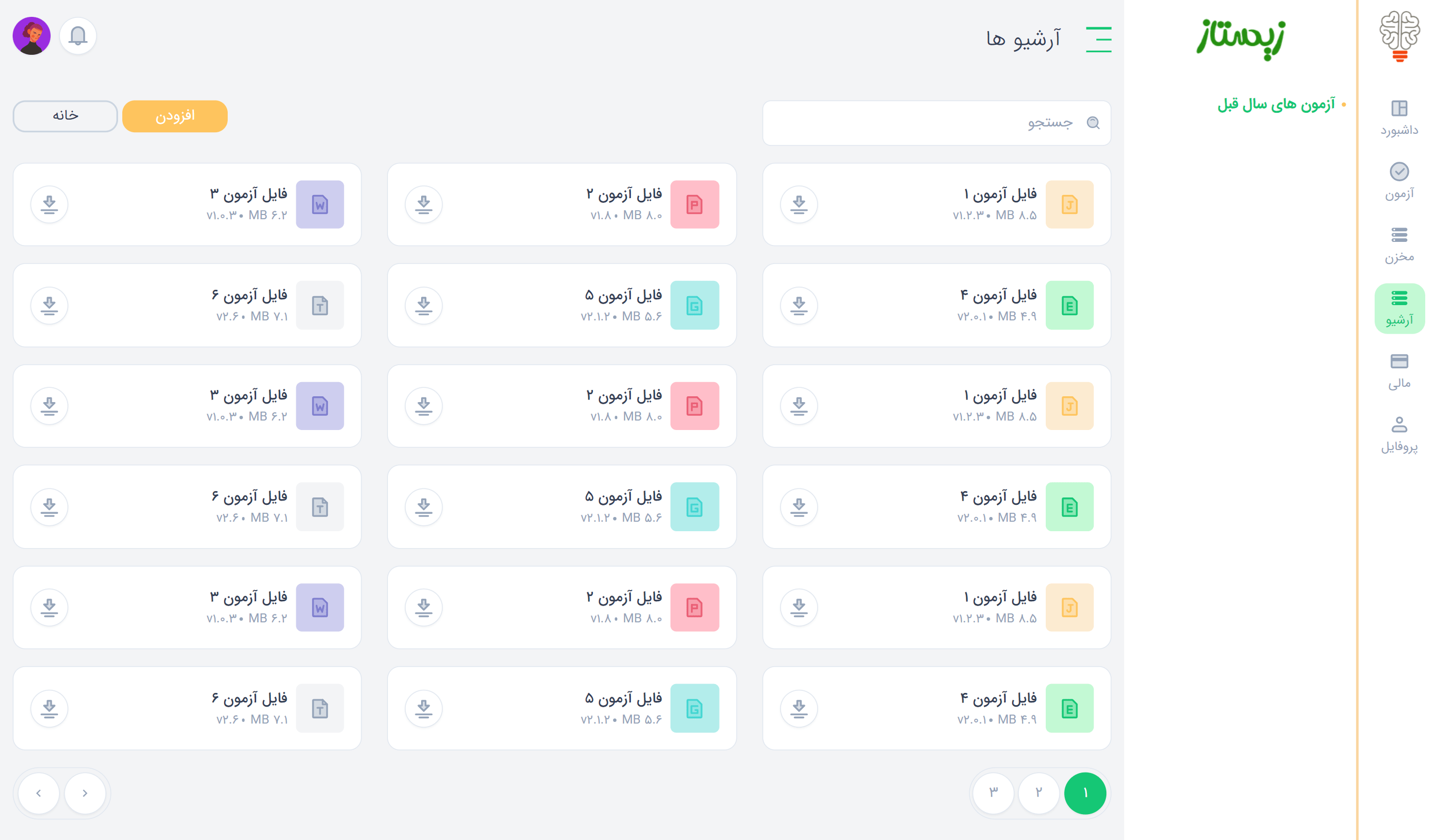Image resolution: width=1440 pixels, height=840 pixels.
Task: Download the first فایل آزمون ۱ file
Action: tap(799, 204)
